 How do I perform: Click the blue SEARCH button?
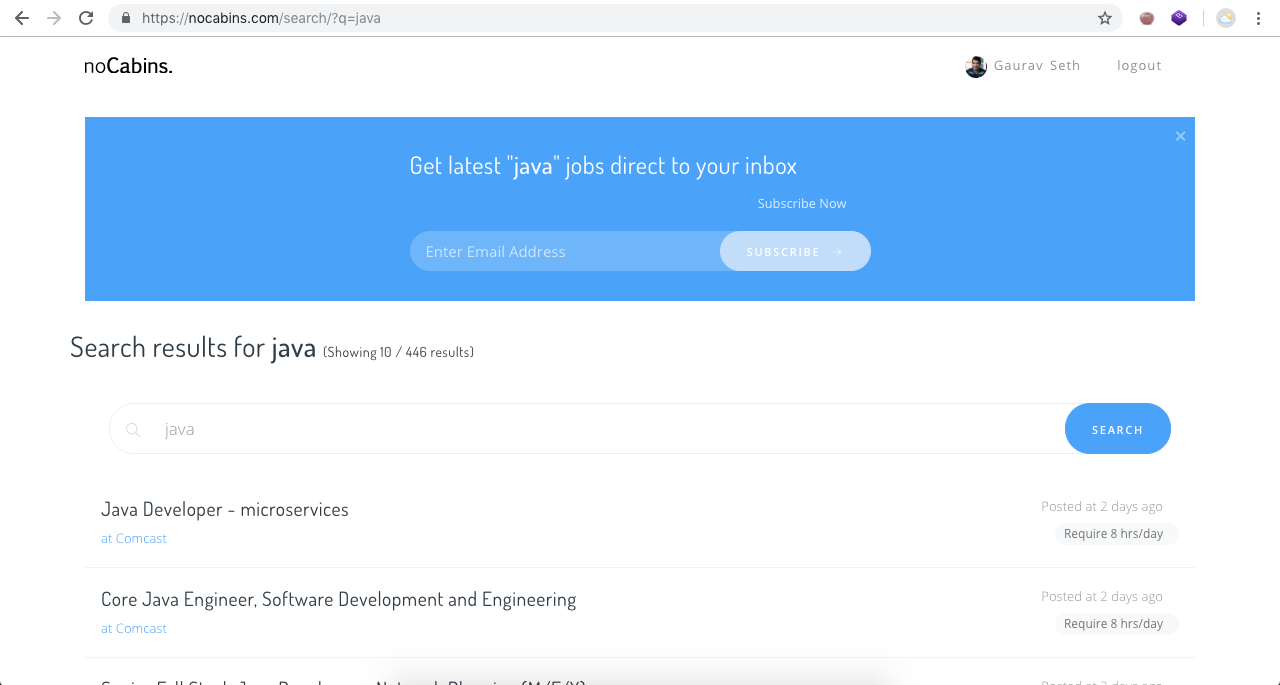[x=1117, y=429]
